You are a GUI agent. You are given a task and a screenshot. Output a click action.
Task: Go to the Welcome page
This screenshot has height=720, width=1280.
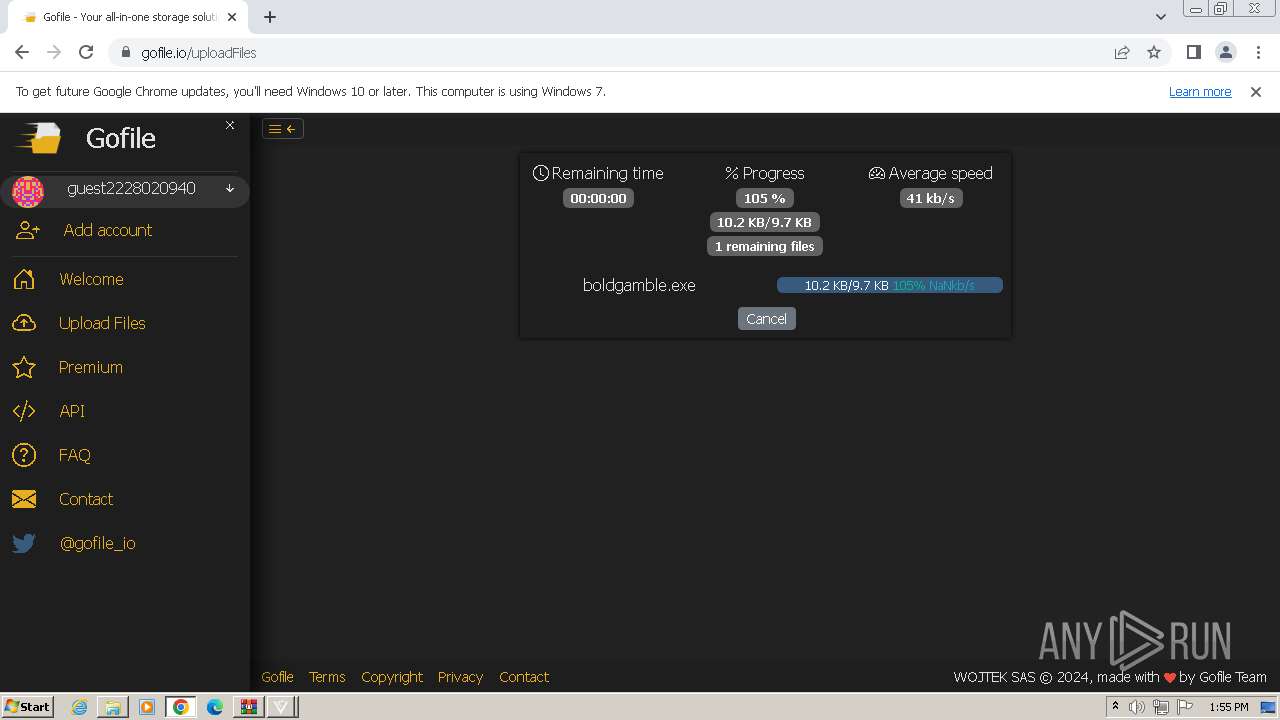(91, 279)
